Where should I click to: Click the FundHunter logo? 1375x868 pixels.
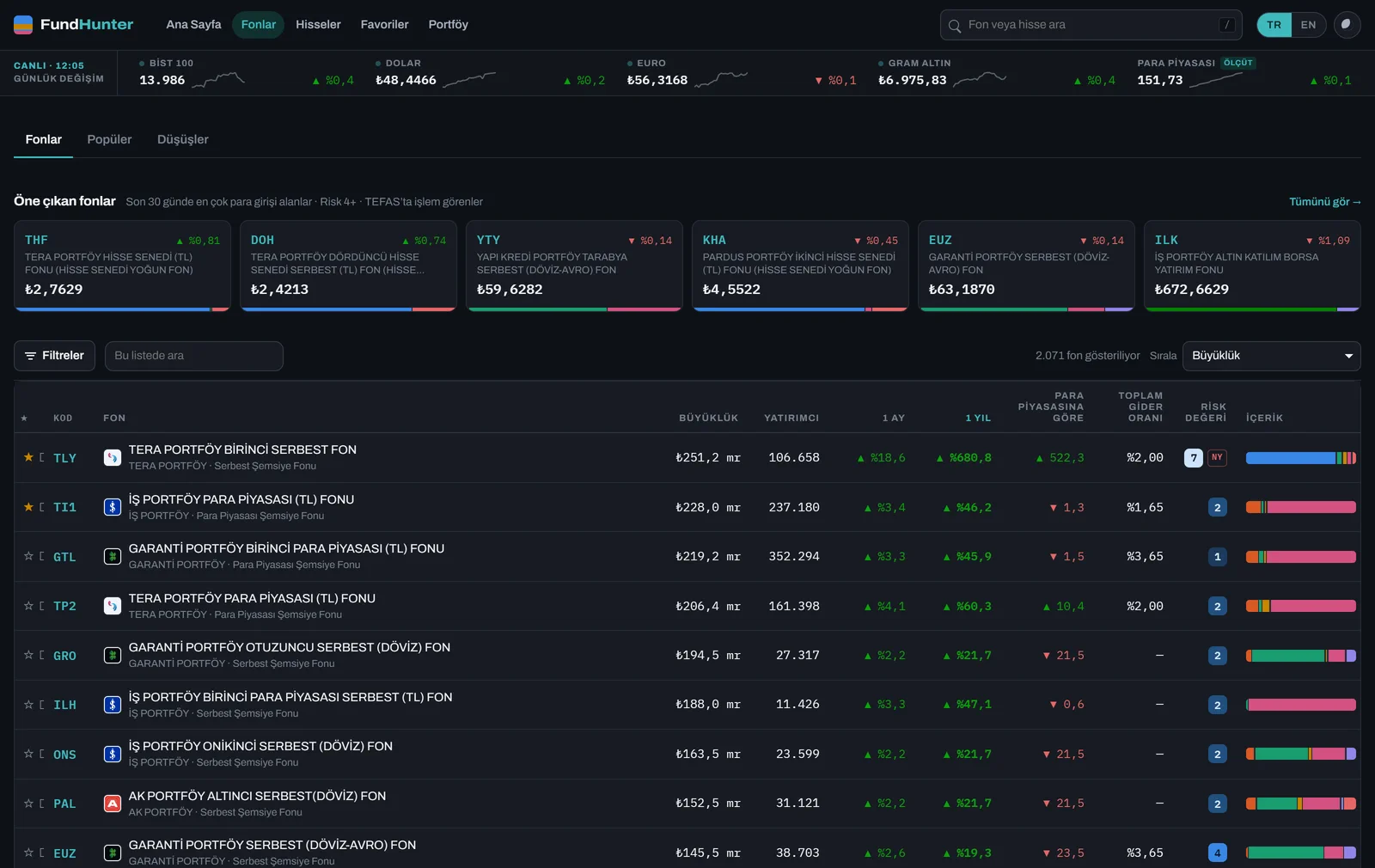(x=74, y=24)
